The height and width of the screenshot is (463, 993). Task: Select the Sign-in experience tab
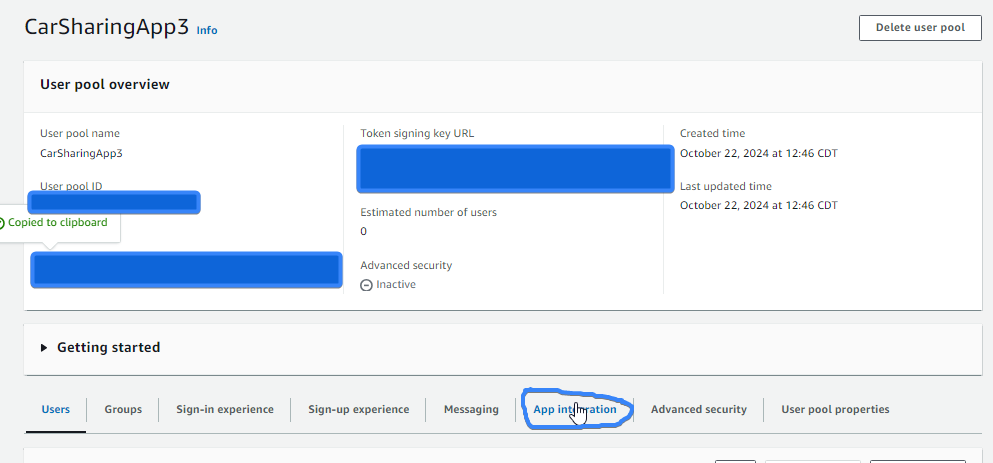tap(225, 409)
